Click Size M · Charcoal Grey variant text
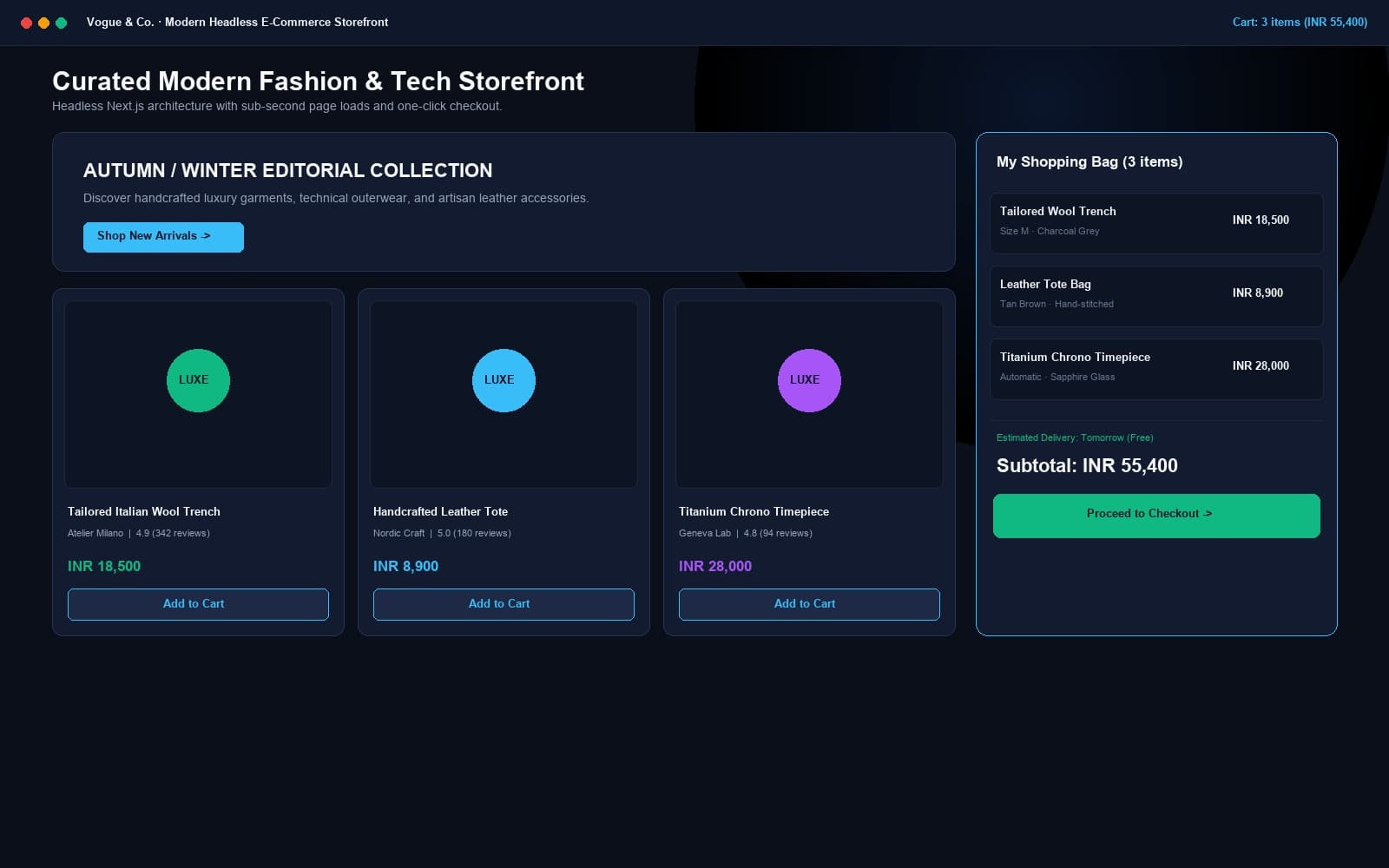 point(1050,231)
